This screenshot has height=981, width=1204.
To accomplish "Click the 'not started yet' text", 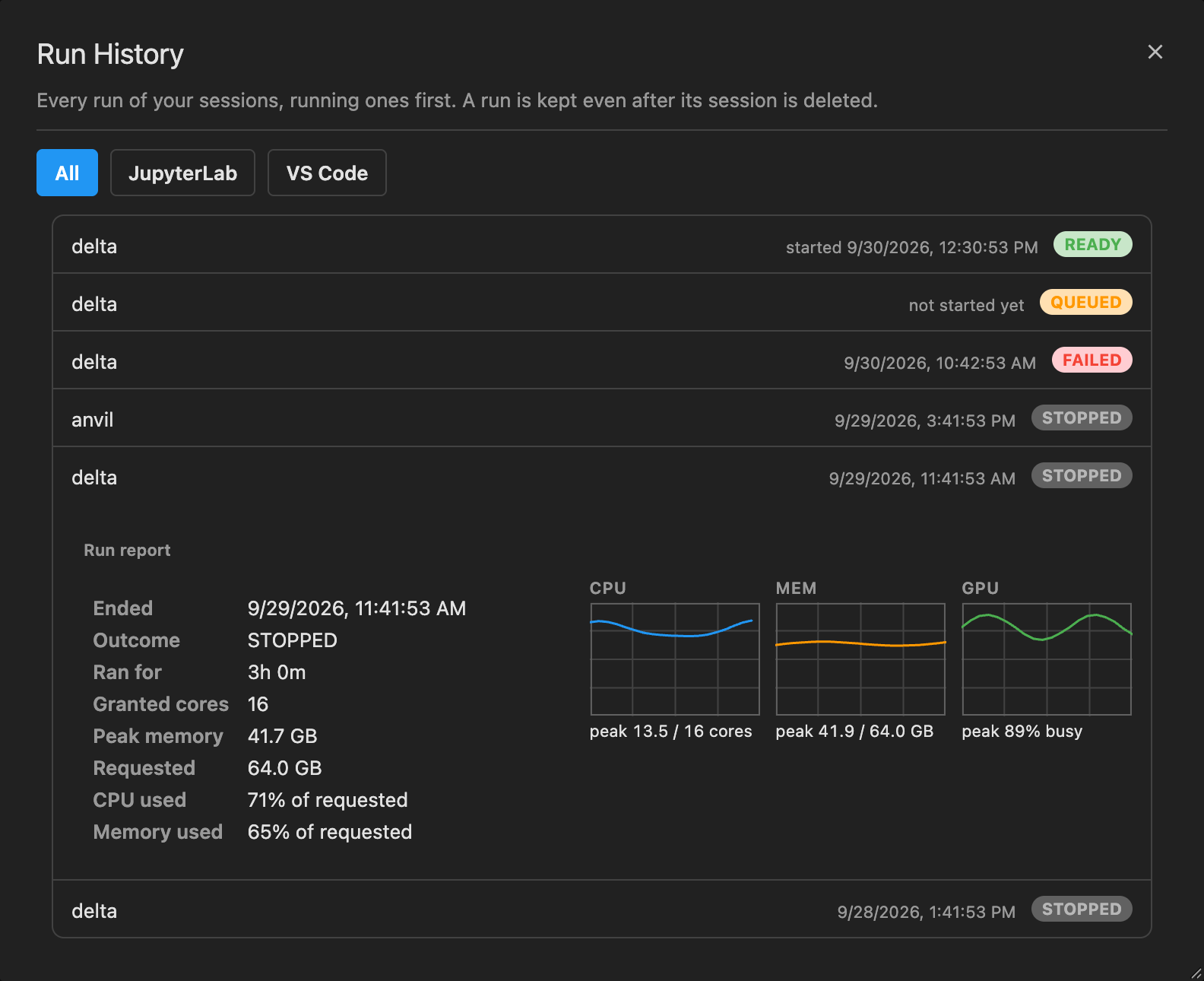I will tap(966, 305).
